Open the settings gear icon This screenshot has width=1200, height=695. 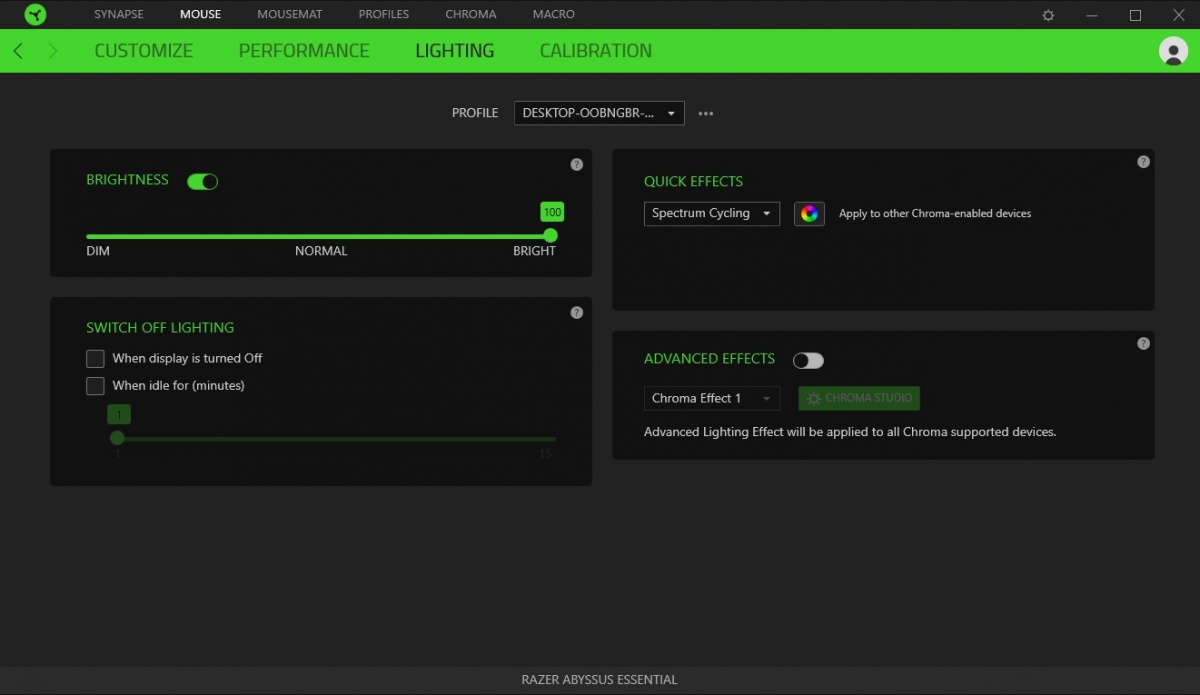1048,15
